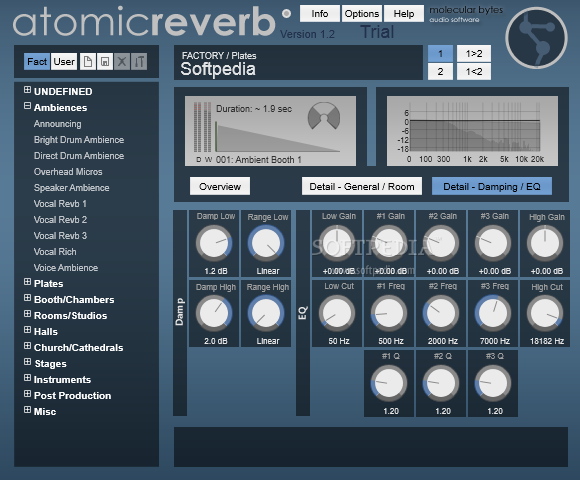Click the rename preset icon
Viewport: 580px width, 480px height.
tap(139, 61)
